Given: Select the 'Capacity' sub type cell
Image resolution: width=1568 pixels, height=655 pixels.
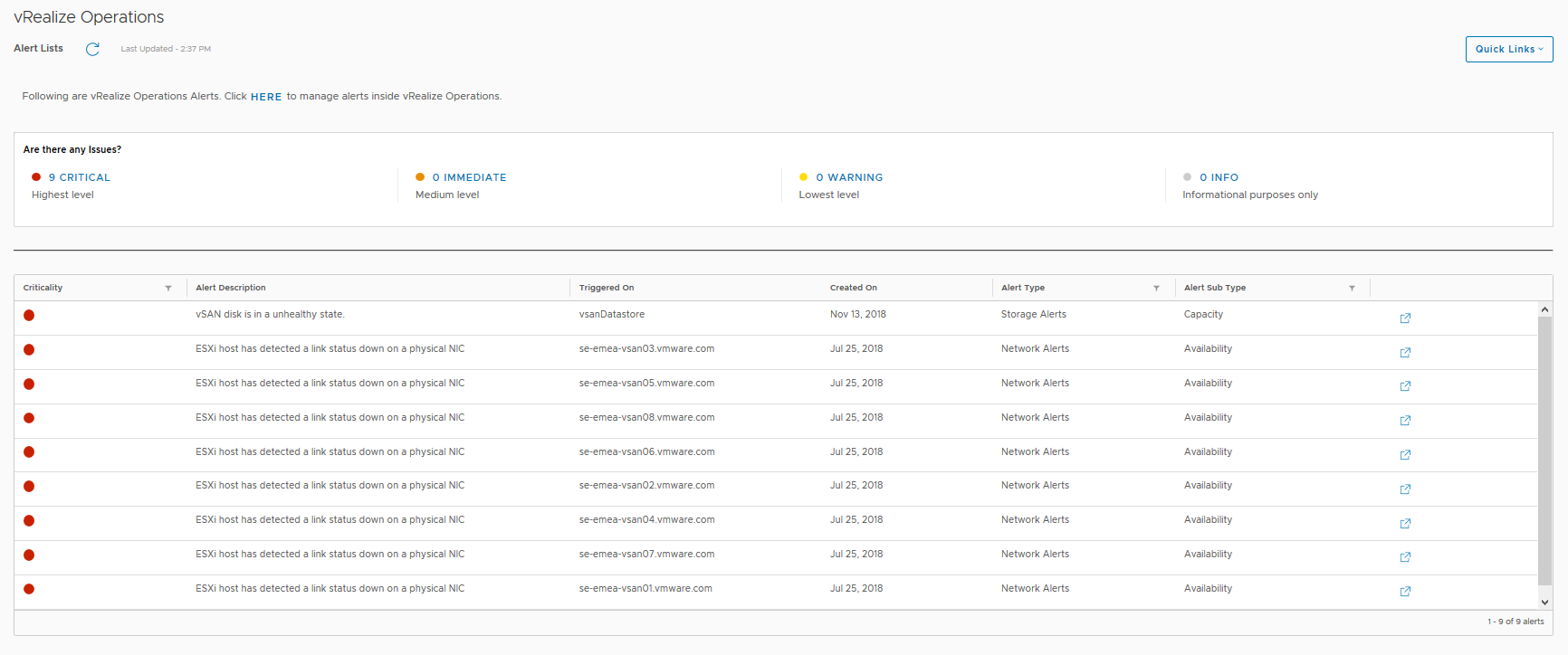Looking at the screenshot, I should [x=1203, y=315].
